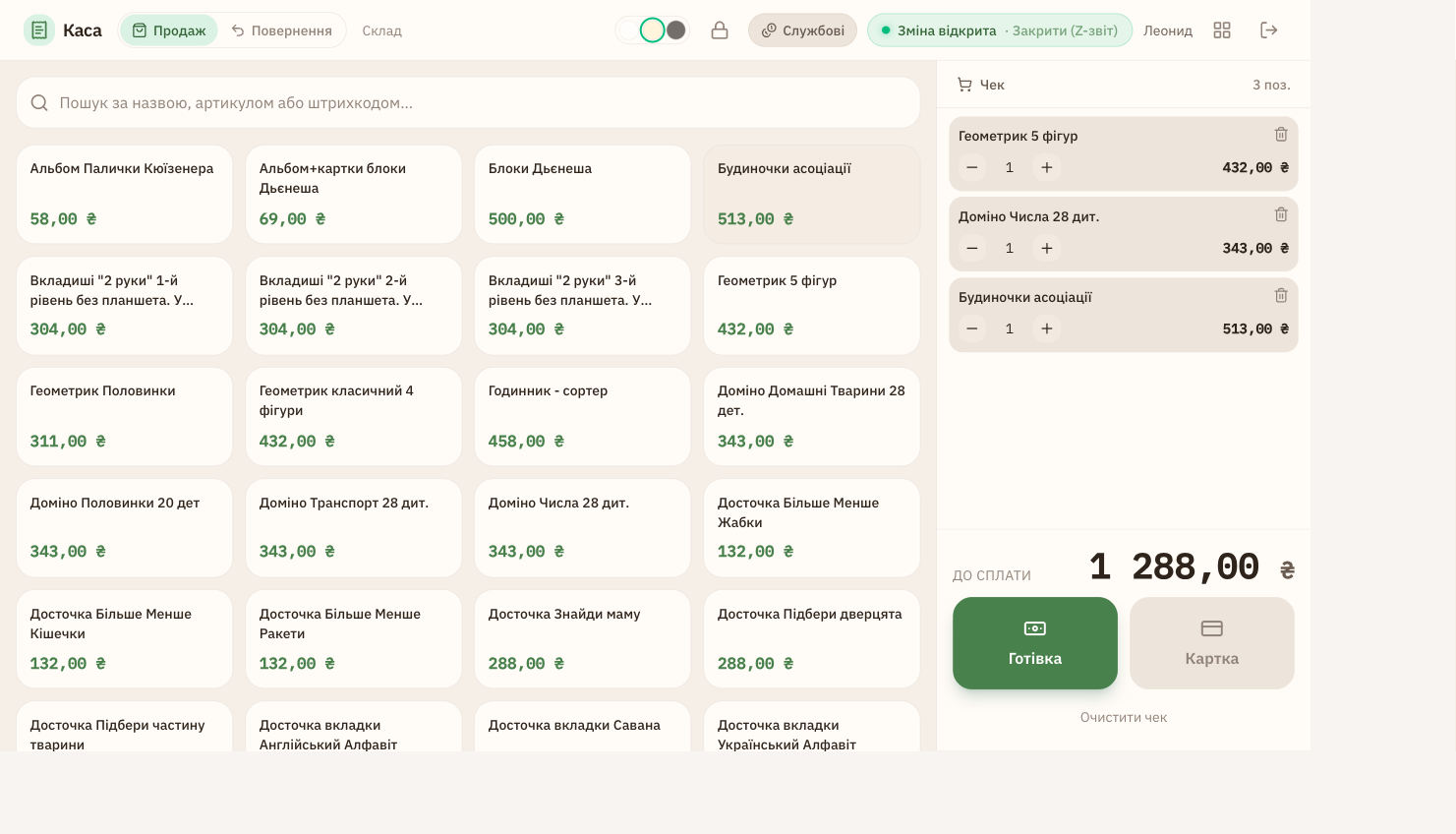Viewport: 1456px width, 834px height.
Task: Add Вкладиші "2 руки" 3-й рівень product
Action: [583, 306]
